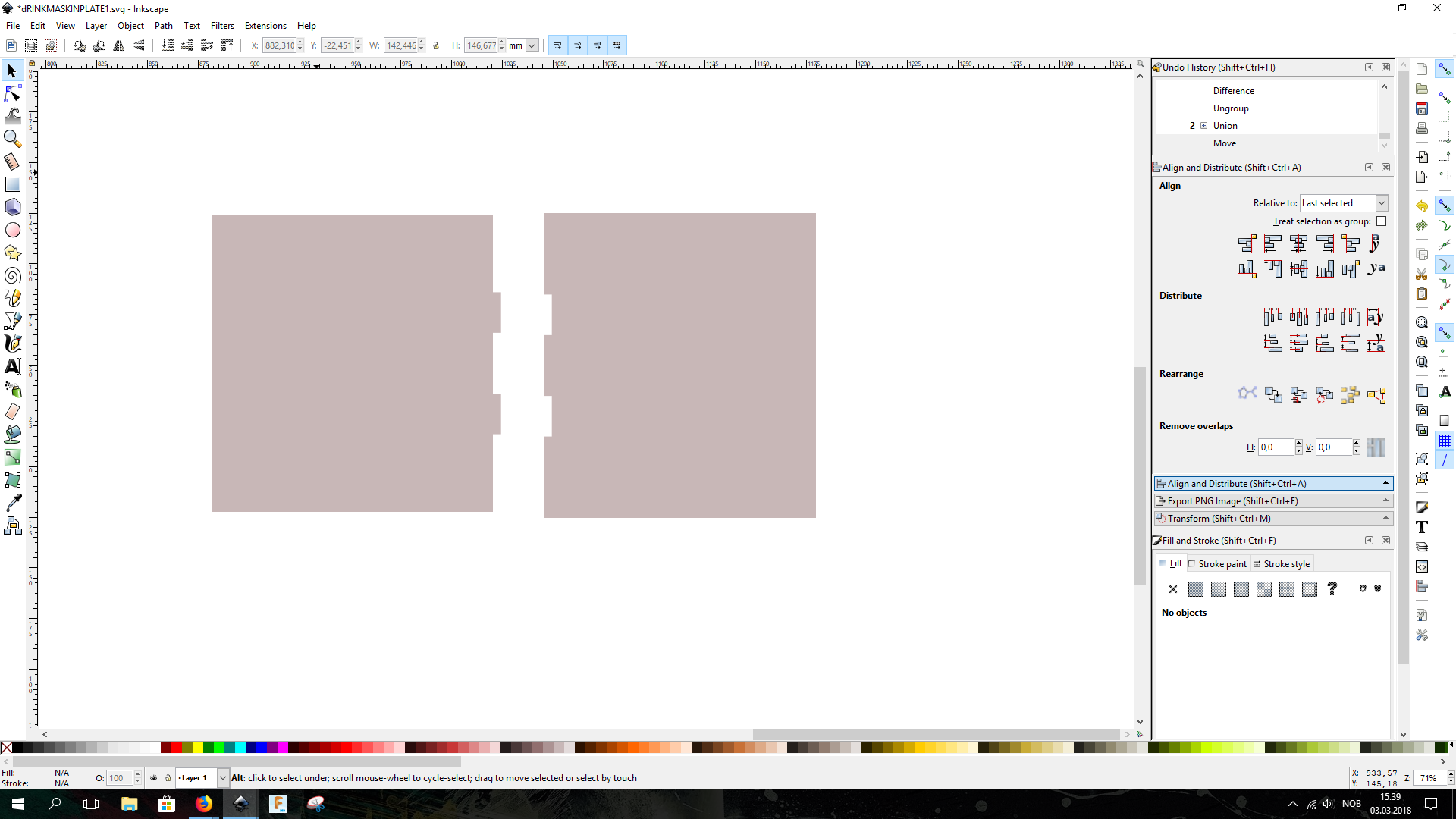The image size is (1456, 819).
Task: Click the Fill color swatch area
Action: coord(63,772)
